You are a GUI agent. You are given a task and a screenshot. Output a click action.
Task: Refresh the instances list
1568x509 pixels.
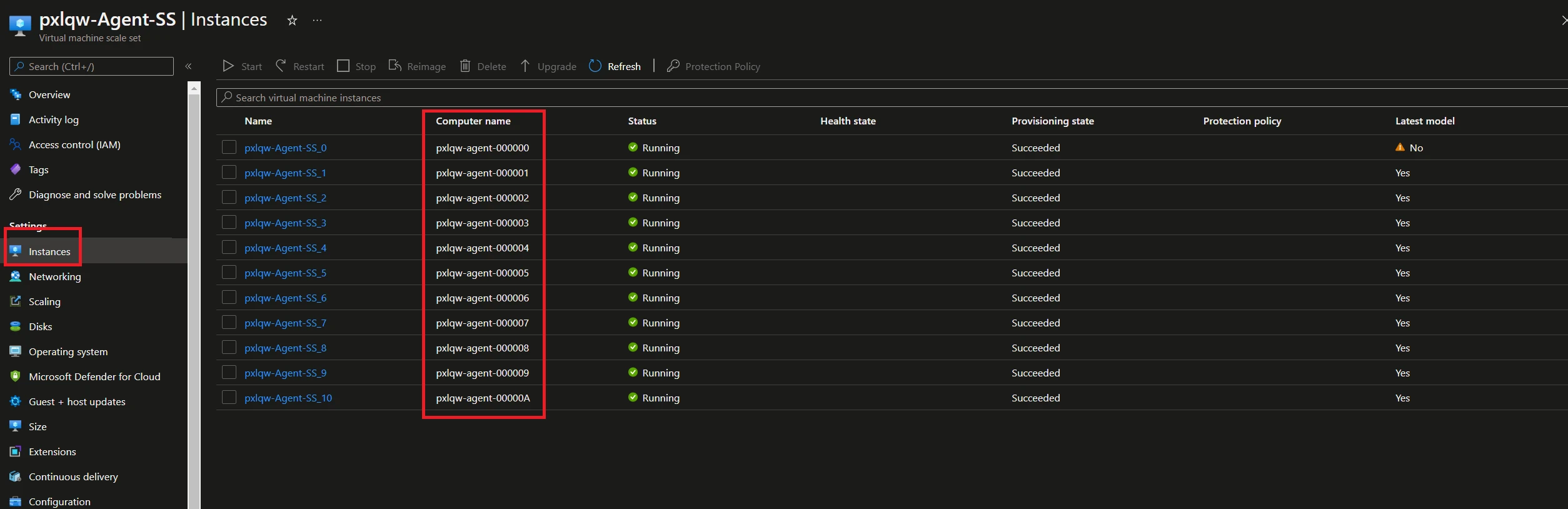pyautogui.click(x=615, y=66)
